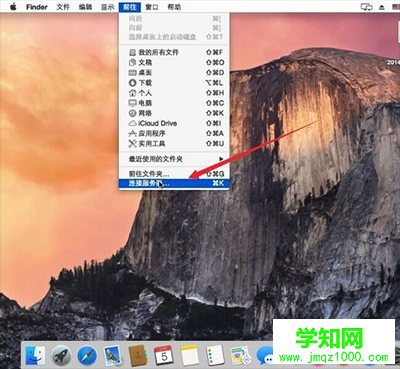Open Calendar from the Dock
400x369 pixels.
point(164,355)
